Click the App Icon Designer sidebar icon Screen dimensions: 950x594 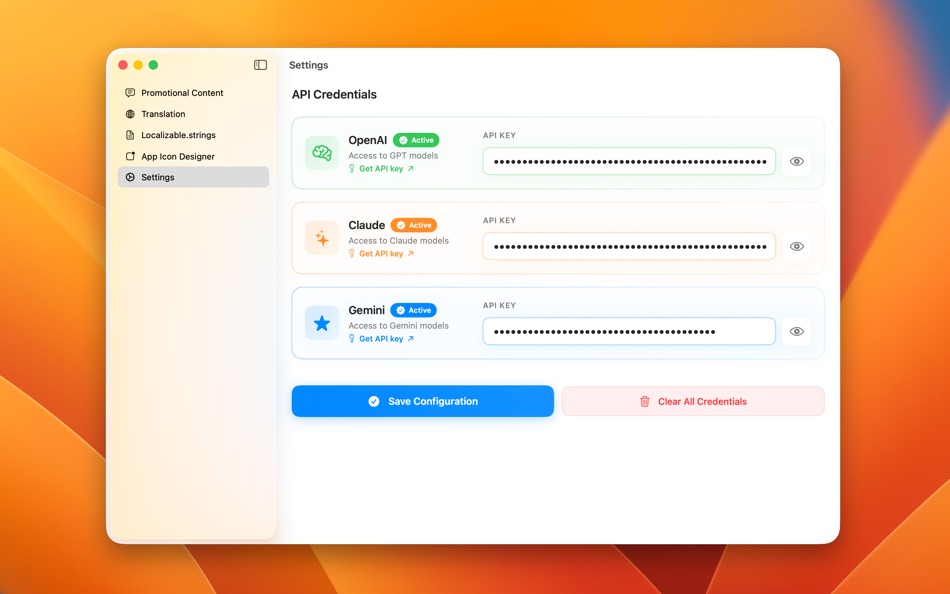(131, 156)
